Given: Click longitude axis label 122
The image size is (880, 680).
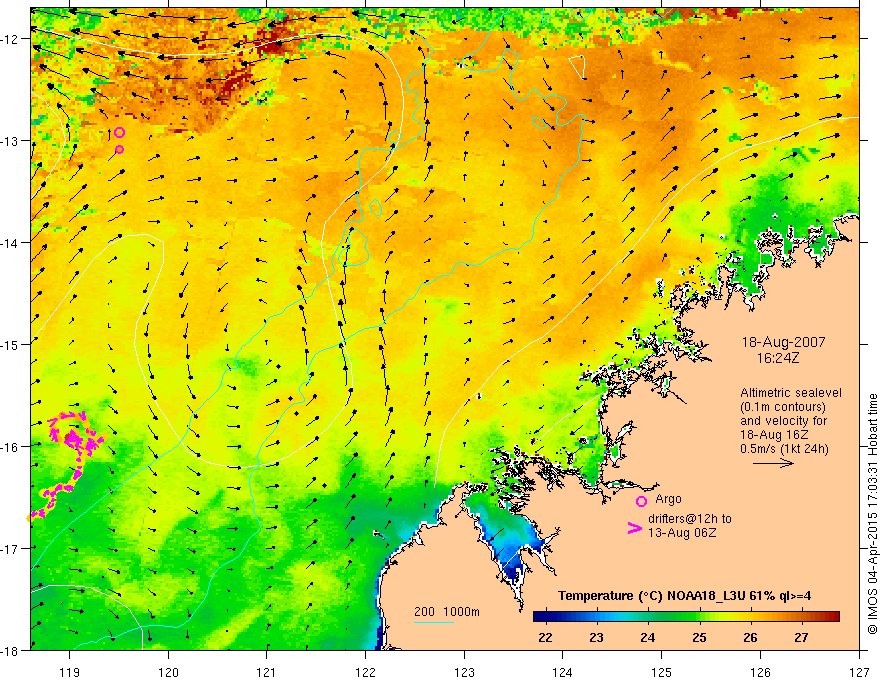Looking at the screenshot, I should tap(365, 672).
